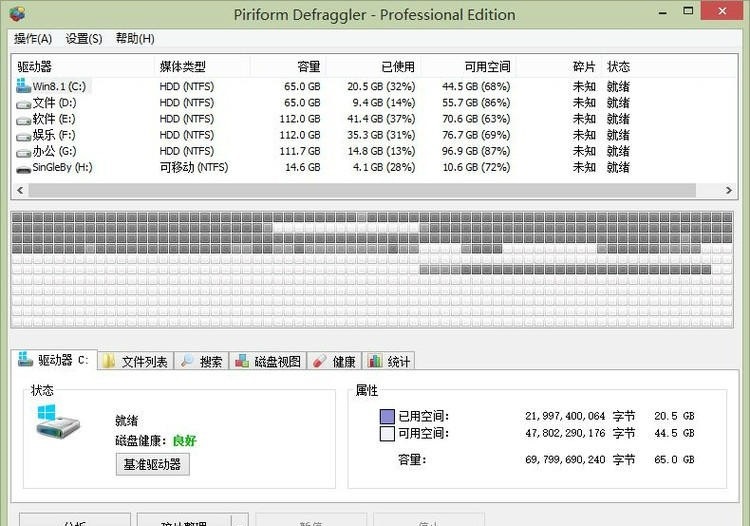
Task: Minimize the Defraggler window
Action: point(662,12)
